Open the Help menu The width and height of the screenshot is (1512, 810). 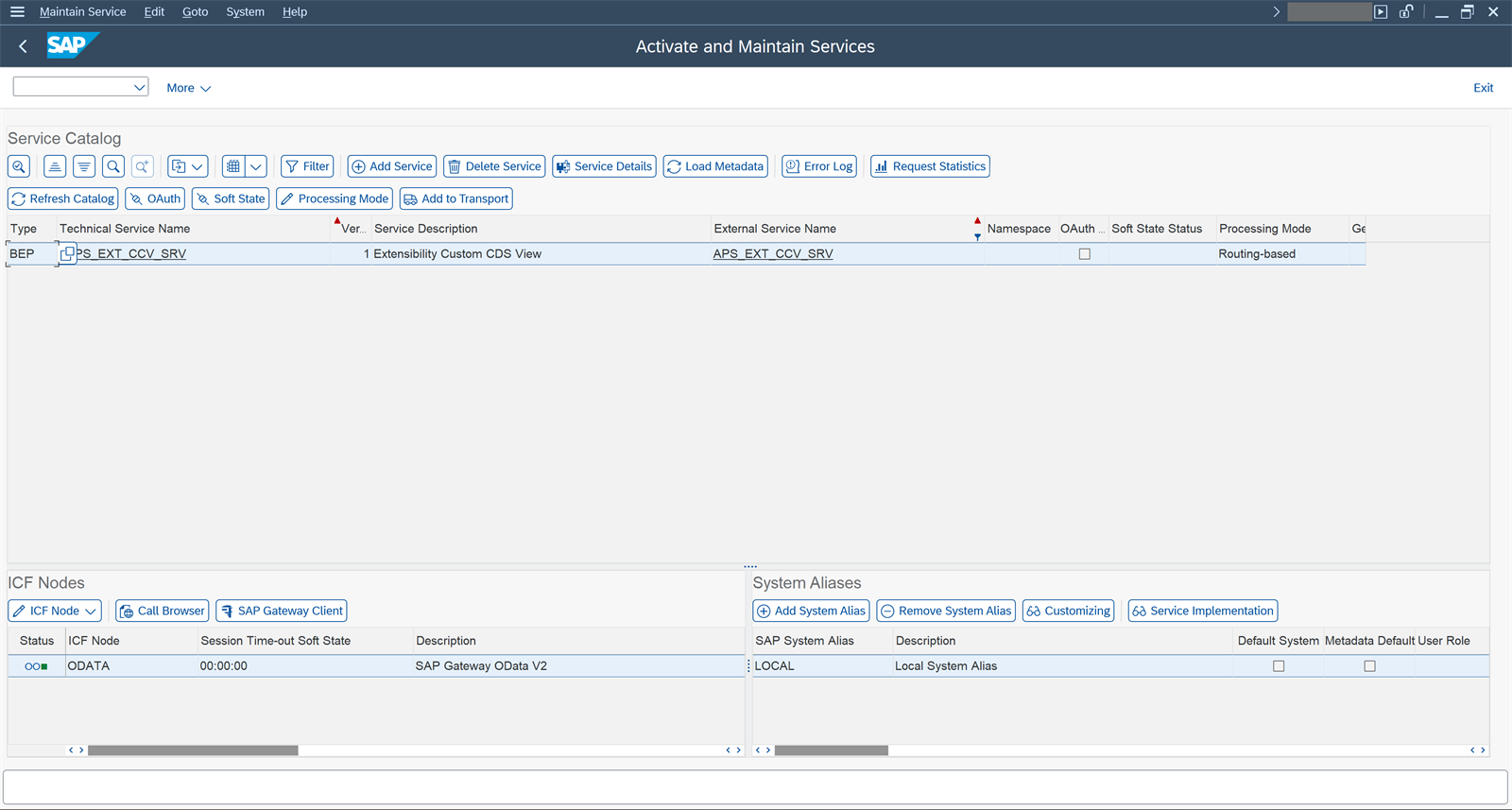tap(295, 12)
